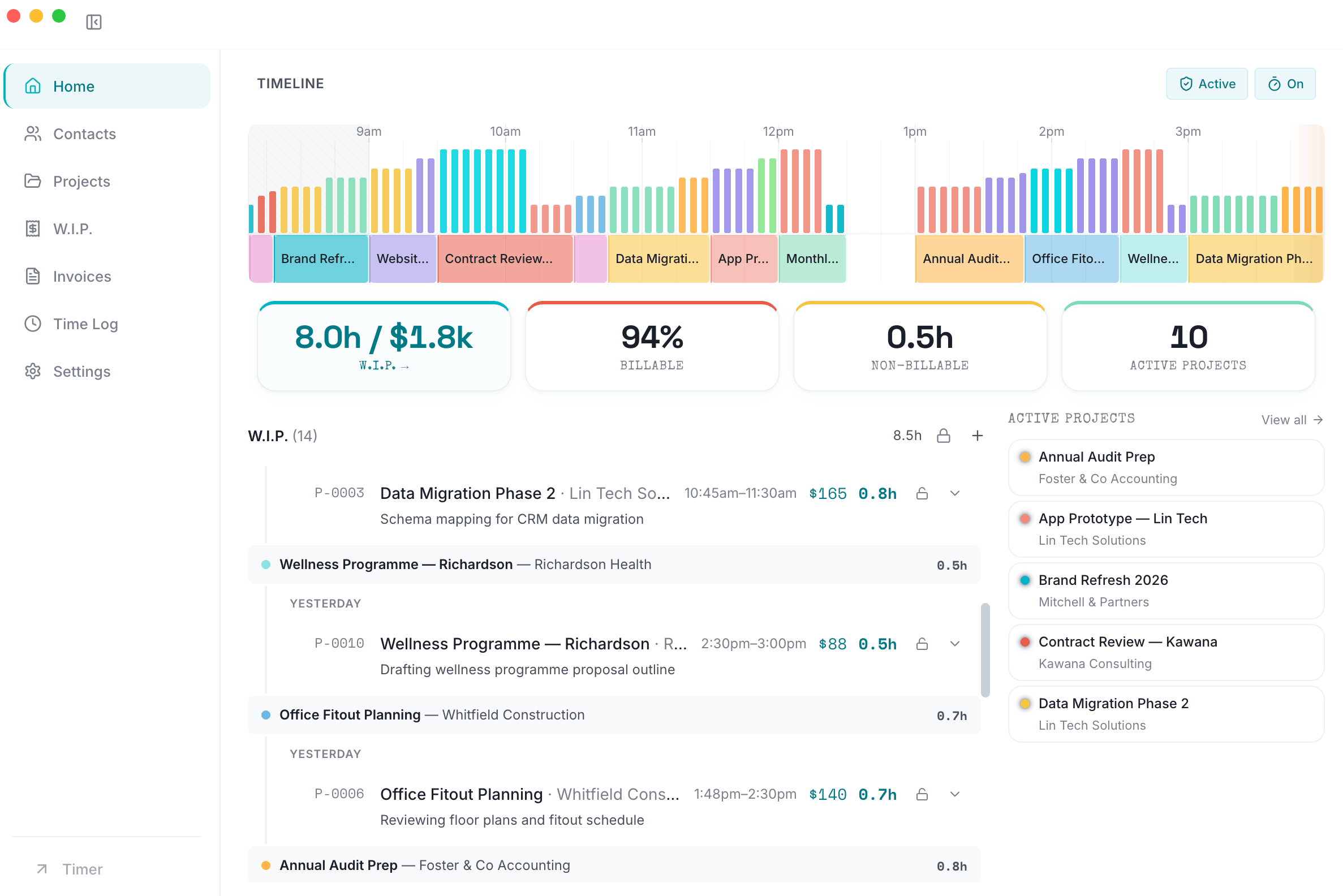Viewport: 1343px width, 896px height.
Task: Open Home in the sidebar
Action: click(107, 87)
